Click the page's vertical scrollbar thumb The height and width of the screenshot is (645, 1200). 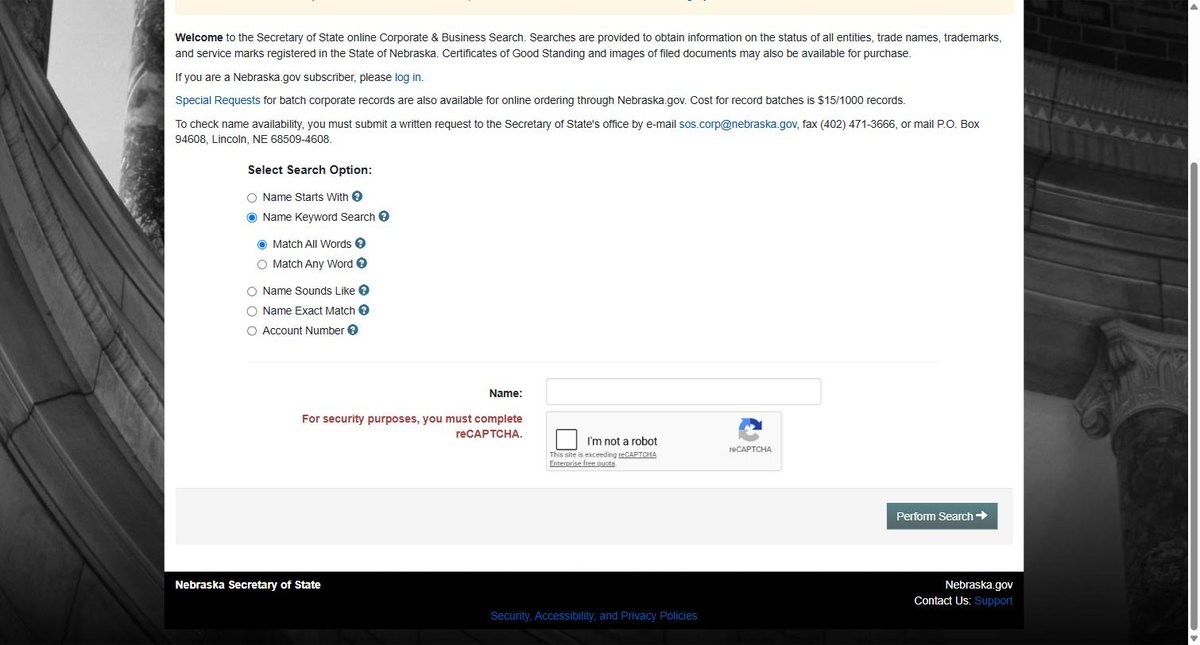pos(1193,395)
